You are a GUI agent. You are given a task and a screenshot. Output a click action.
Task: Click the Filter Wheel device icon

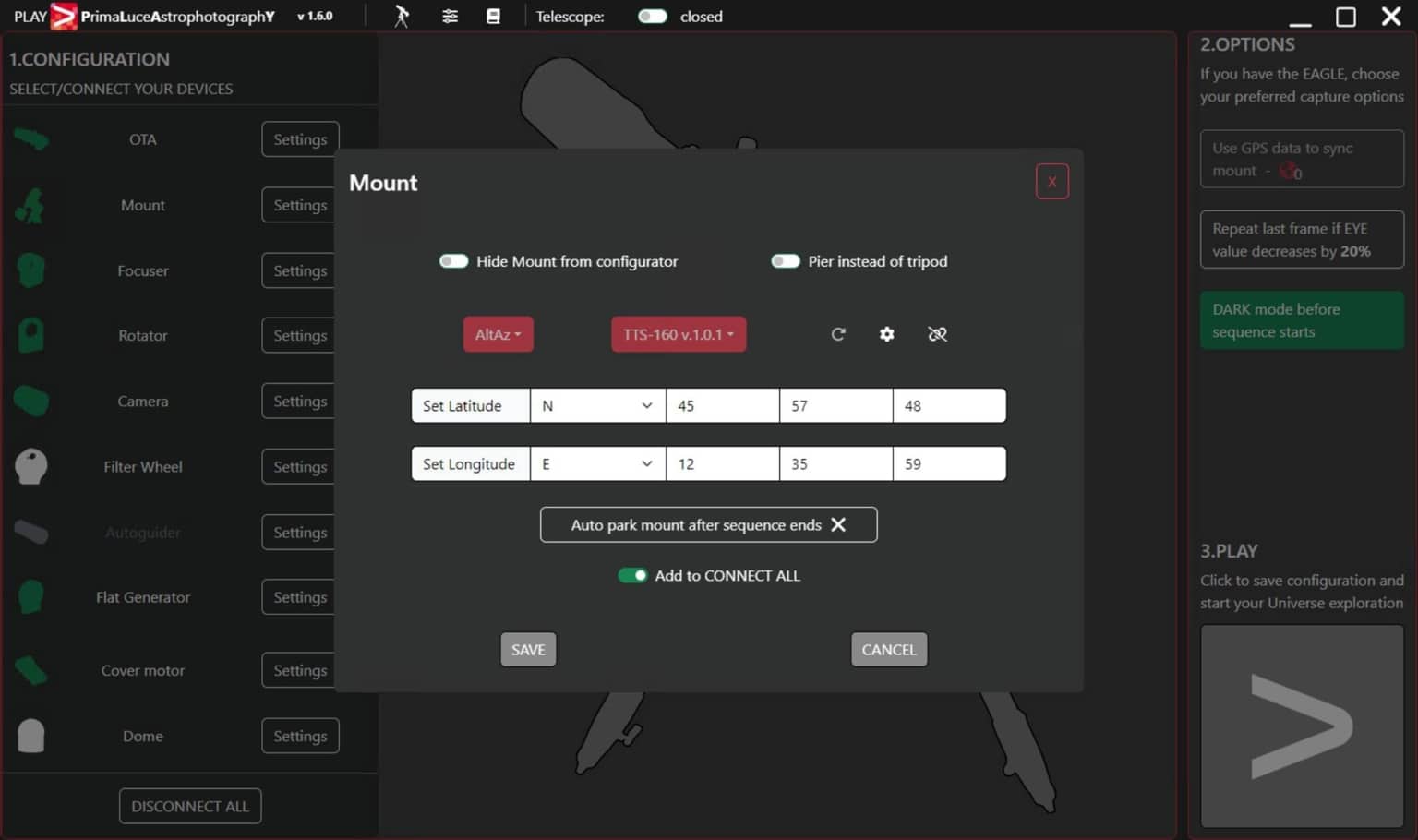click(x=31, y=466)
